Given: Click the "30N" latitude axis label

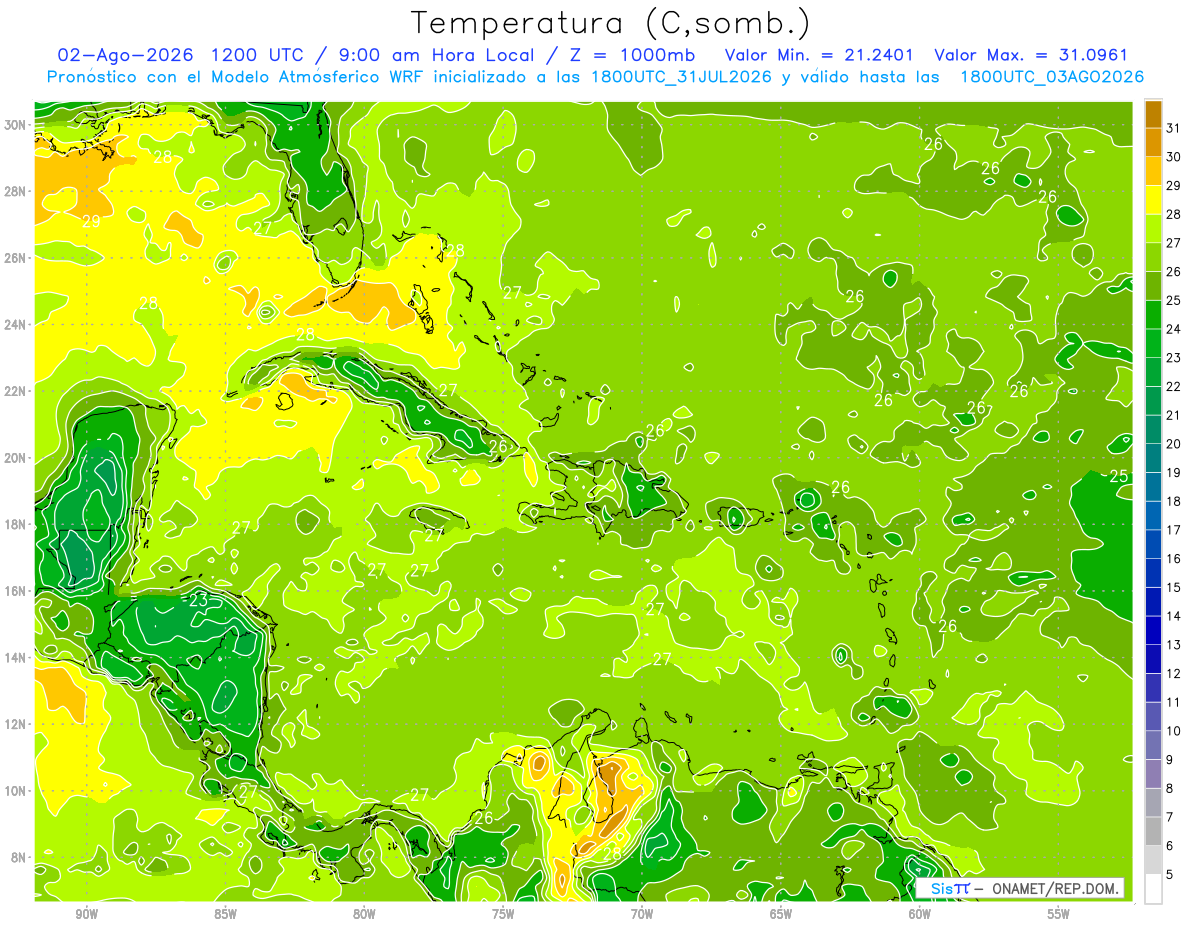Looking at the screenshot, I should [15, 124].
